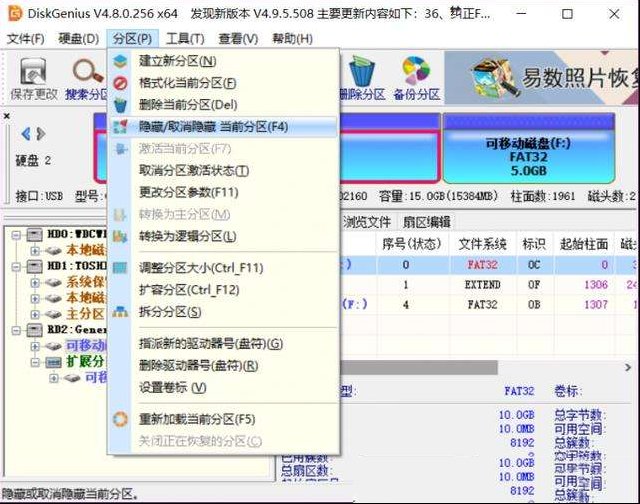Viewport: 640px width, 504px height.
Task: Expand the 本地磁 partition under HD0
Action: click(34, 250)
